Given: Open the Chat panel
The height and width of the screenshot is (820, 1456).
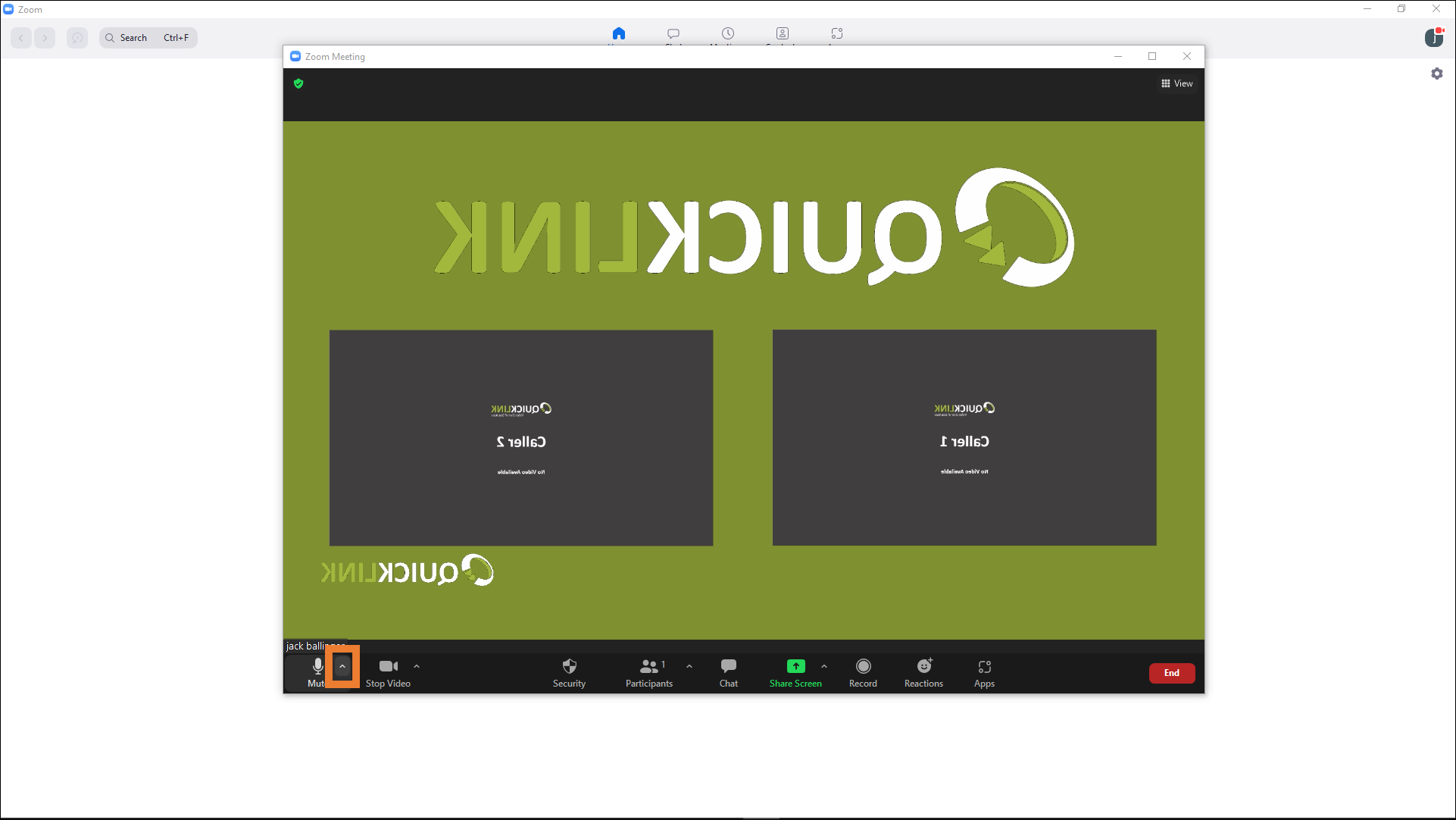Looking at the screenshot, I should tap(729, 672).
